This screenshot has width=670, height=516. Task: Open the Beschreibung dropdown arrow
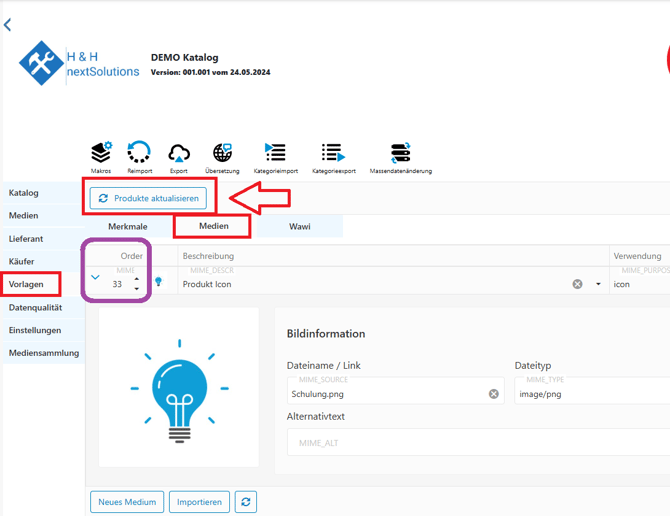[x=598, y=284]
